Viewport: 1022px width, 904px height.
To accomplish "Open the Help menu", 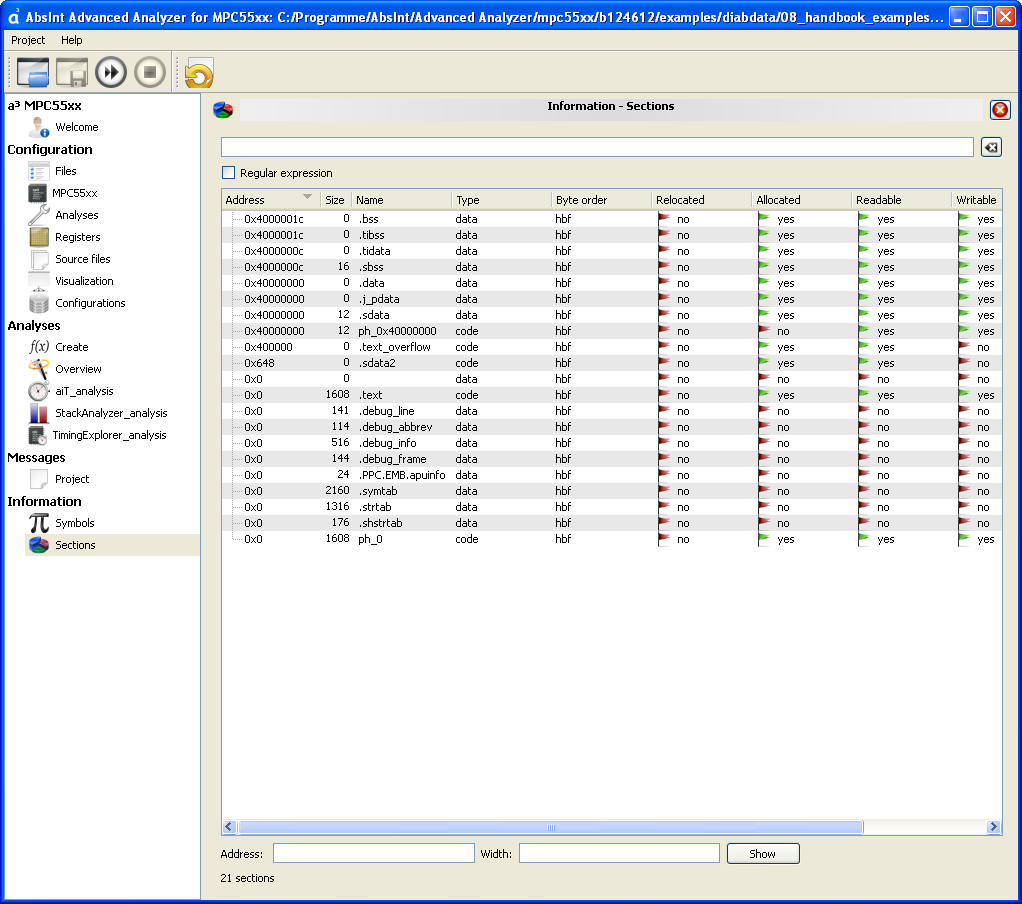I will coord(72,40).
